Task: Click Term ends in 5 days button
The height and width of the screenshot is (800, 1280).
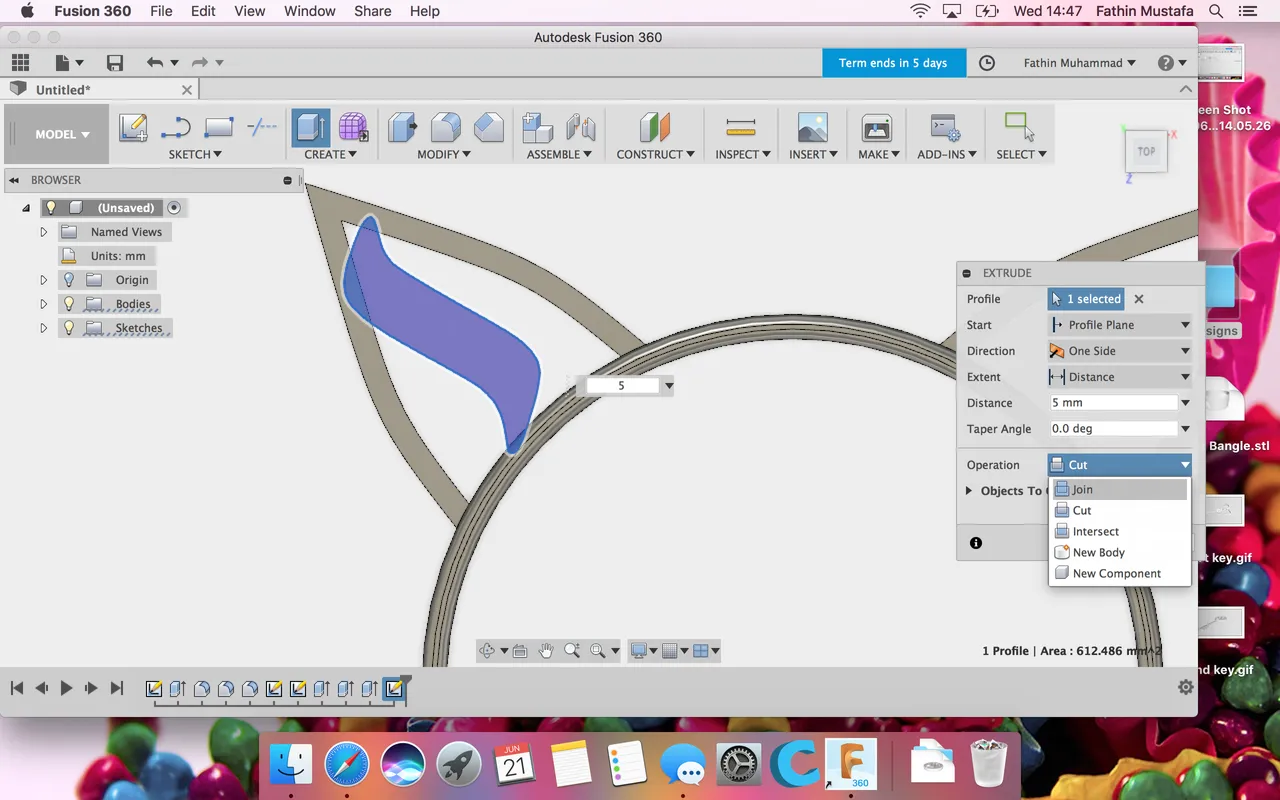Action: 893,63
